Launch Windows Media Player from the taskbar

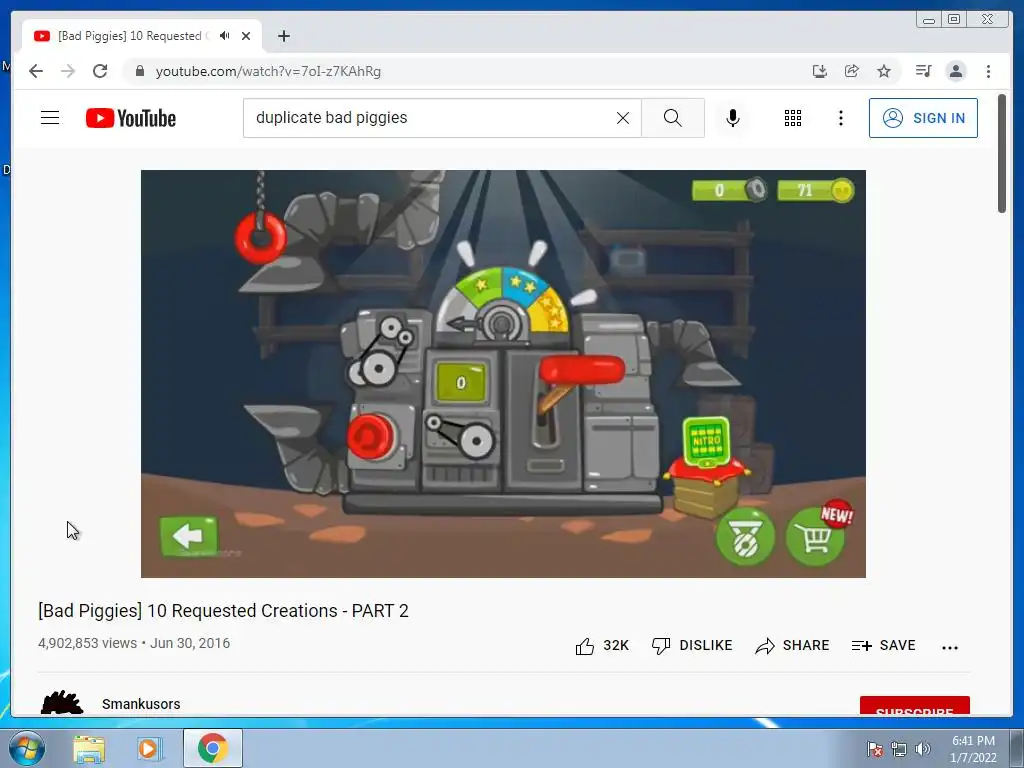point(148,748)
